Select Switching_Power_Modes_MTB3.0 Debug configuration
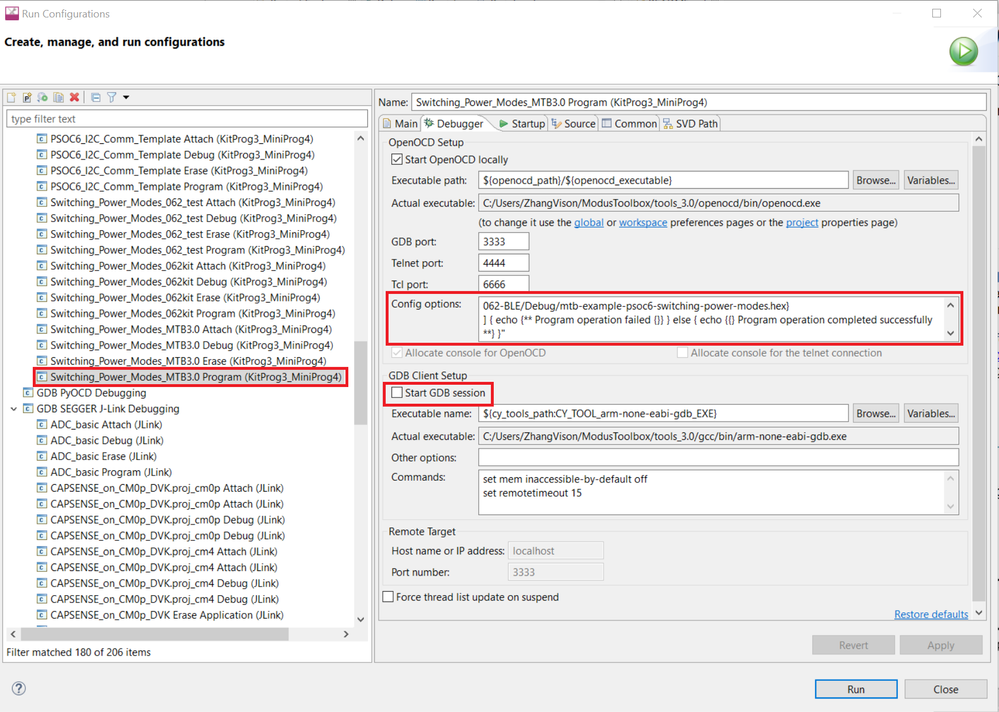Screen dimensions: 999x712 click(x=191, y=345)
